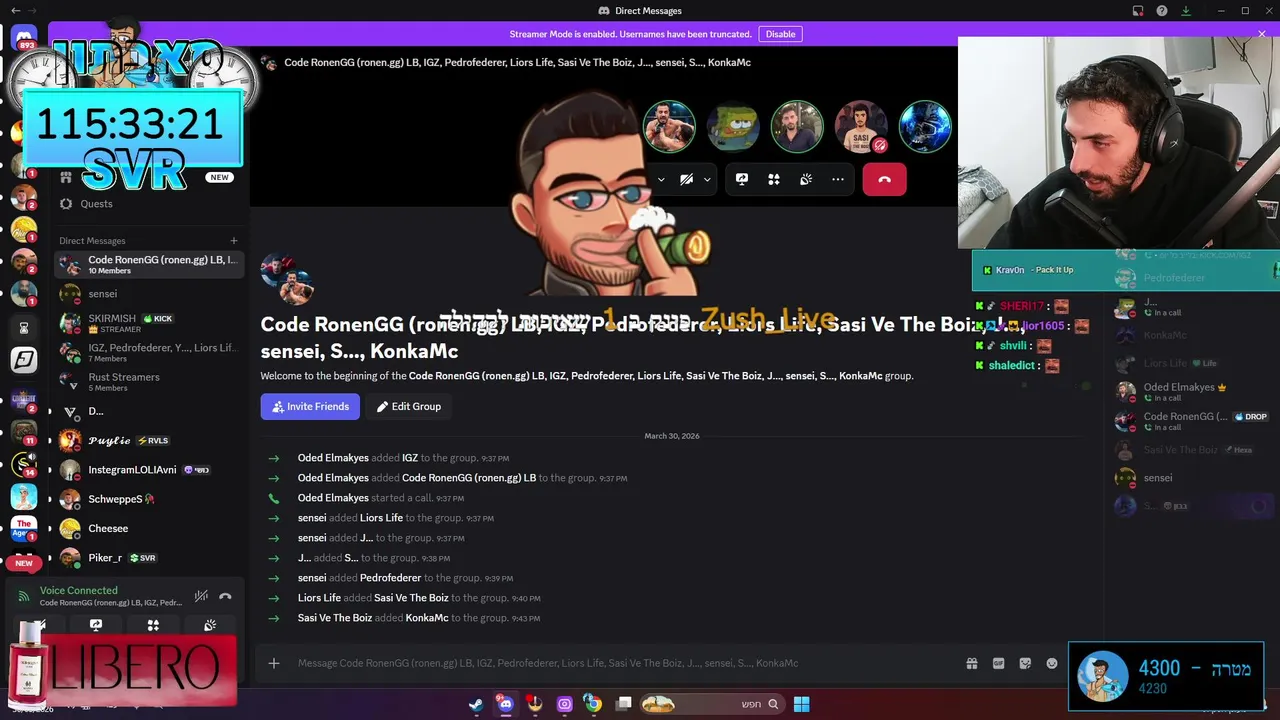1280x720 pixels.
Task: Open Chrome from the Windows taskbar
Action: pos(593,704)
